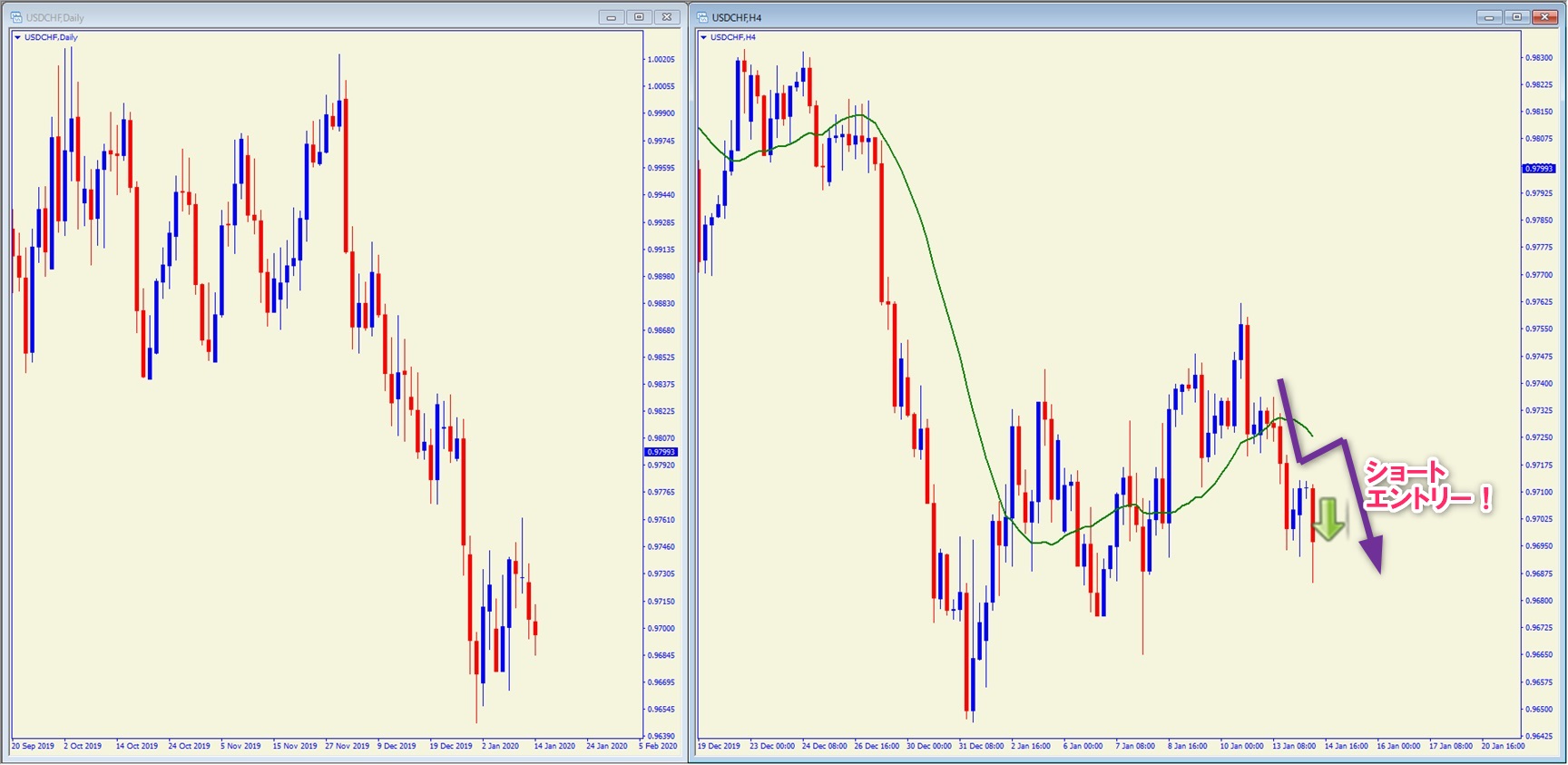Click the USDCHF,H4 window title bar icon
Viewport: 1568px width, 765px height.
(x=702, y=17)
